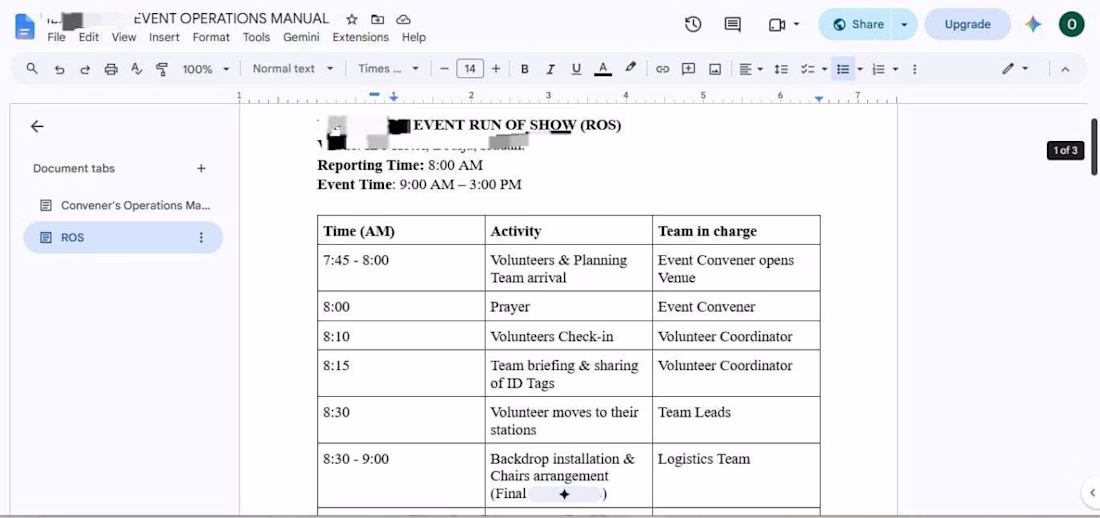Viewport: 1100px width, 518px height.
Task: Open the Format menu
Action: pos(211,37)
